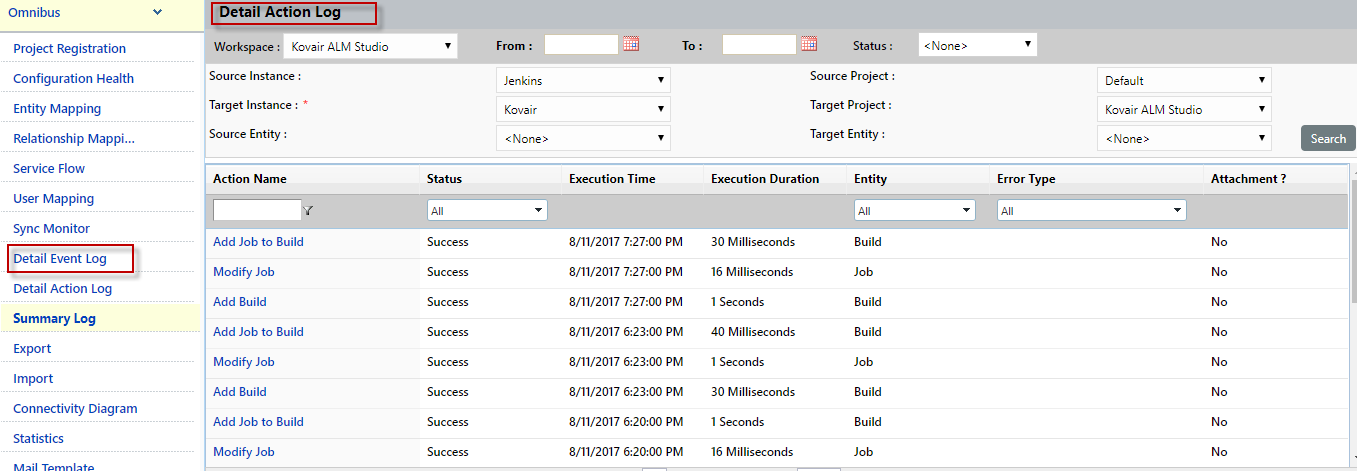1357x471 pixels.
Task: Click the first Modify Job action link
Action: (243, 272)
